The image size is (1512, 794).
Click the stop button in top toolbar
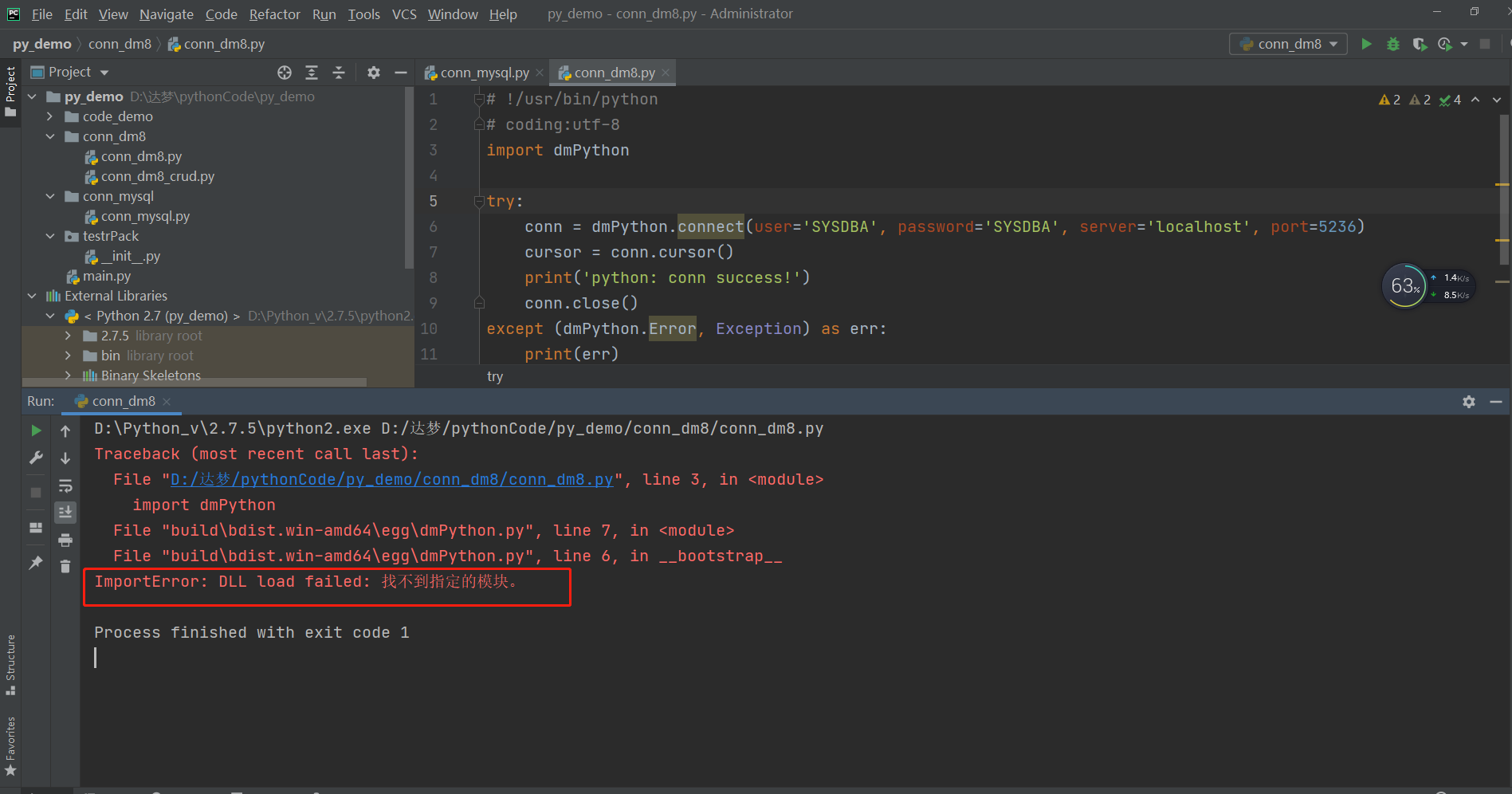coord(1485,44)
